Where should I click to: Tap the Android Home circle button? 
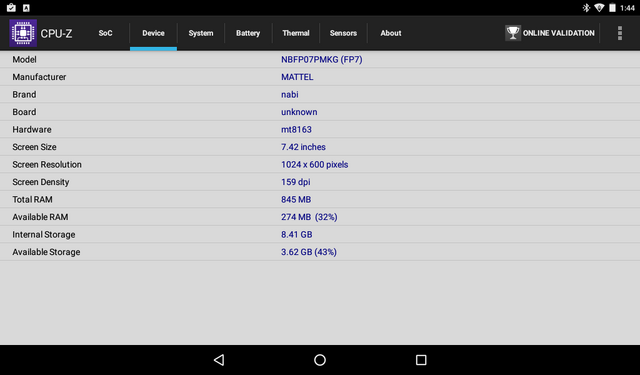click(x=320, y=360)
